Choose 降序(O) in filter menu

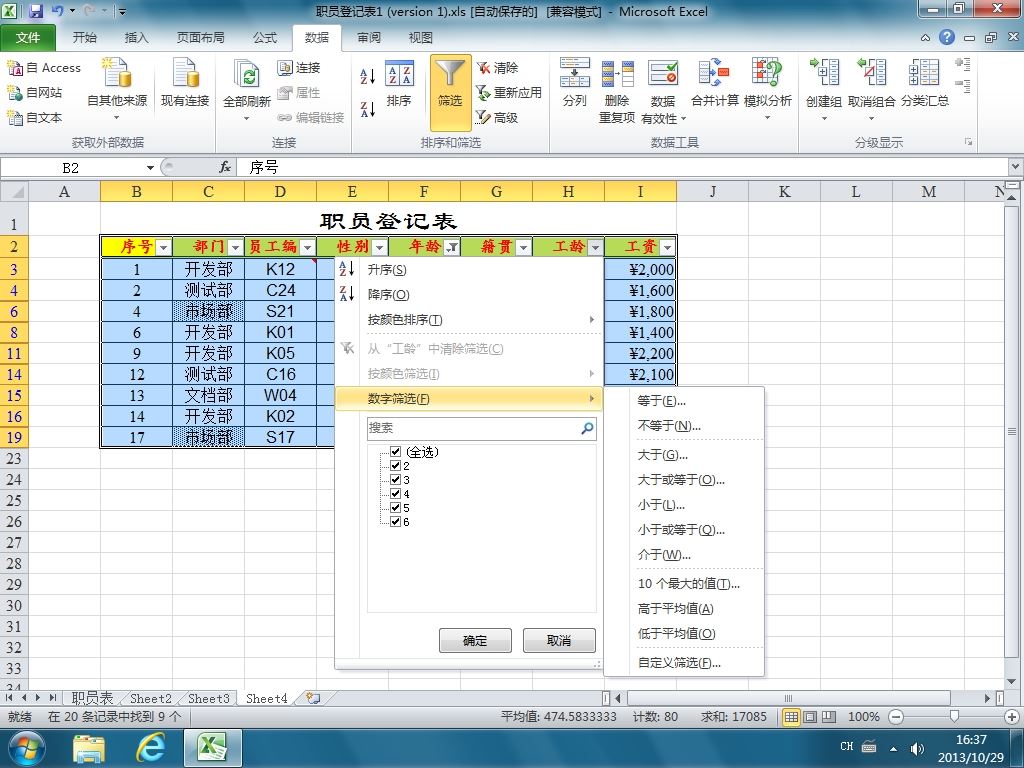(468, 294)
